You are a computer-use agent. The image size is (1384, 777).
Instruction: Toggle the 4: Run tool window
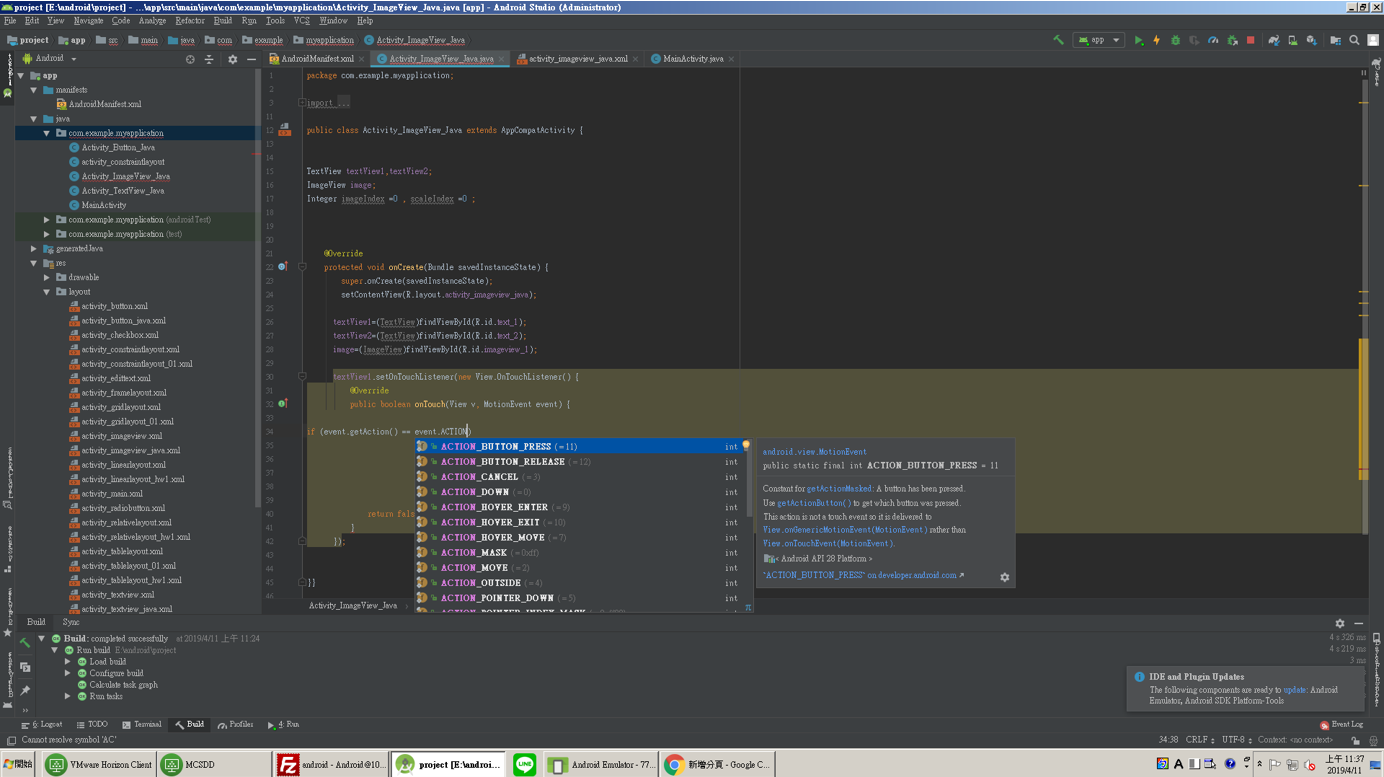(x=283, y=724)
